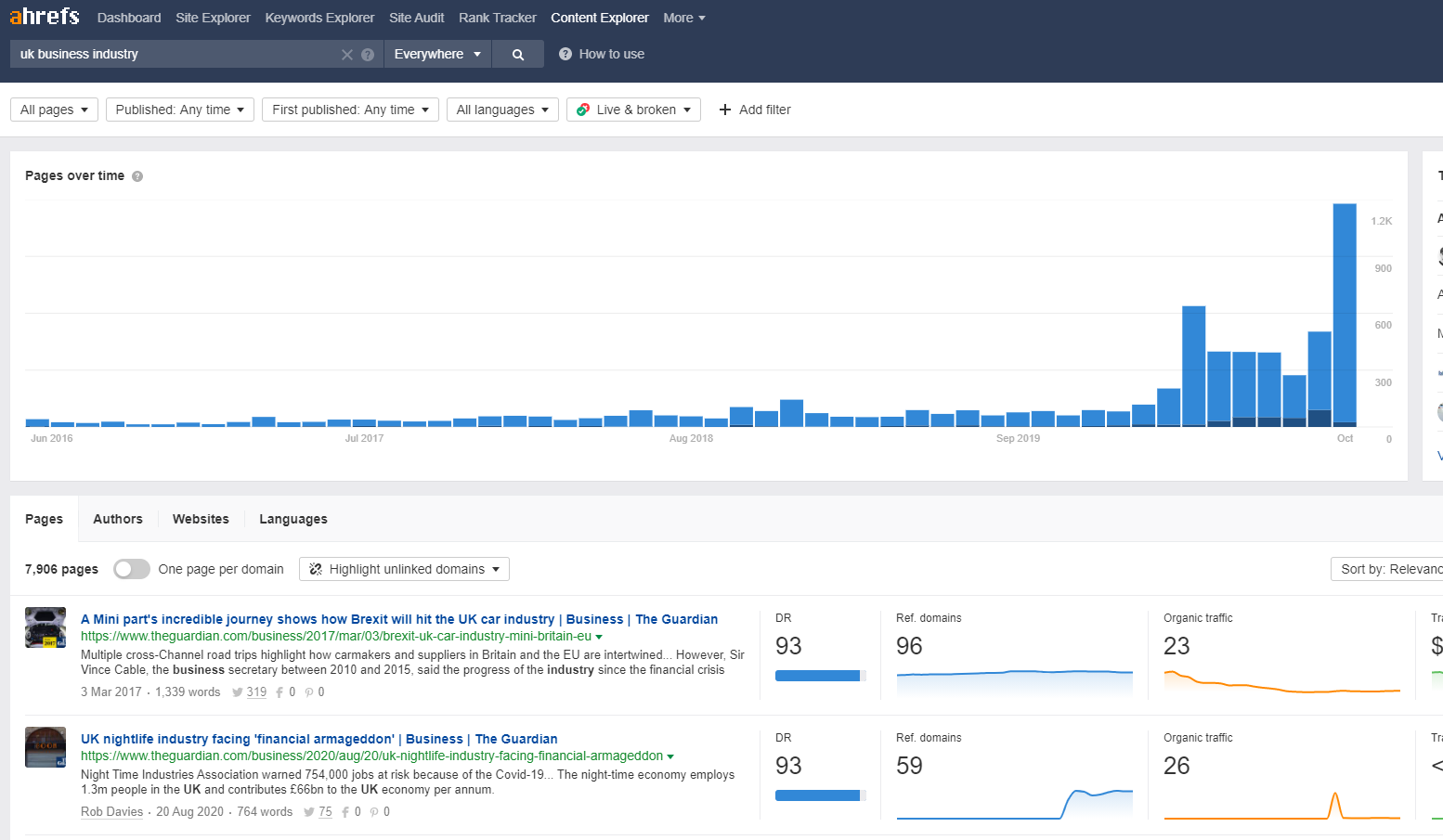This screenshot has width=1443, height=840.
Task: Open the Sort by Relevance dropdown
Action: (x=1387, y=569)
